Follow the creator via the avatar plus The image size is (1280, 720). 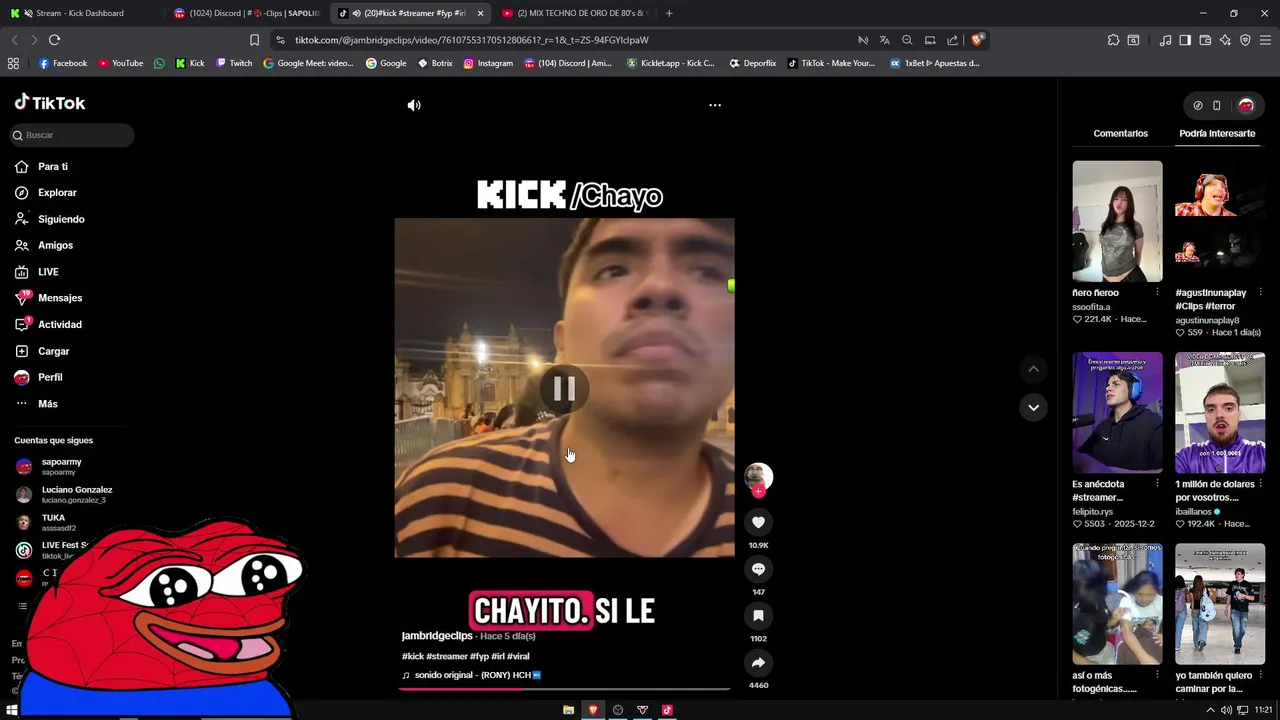[758, 491]
